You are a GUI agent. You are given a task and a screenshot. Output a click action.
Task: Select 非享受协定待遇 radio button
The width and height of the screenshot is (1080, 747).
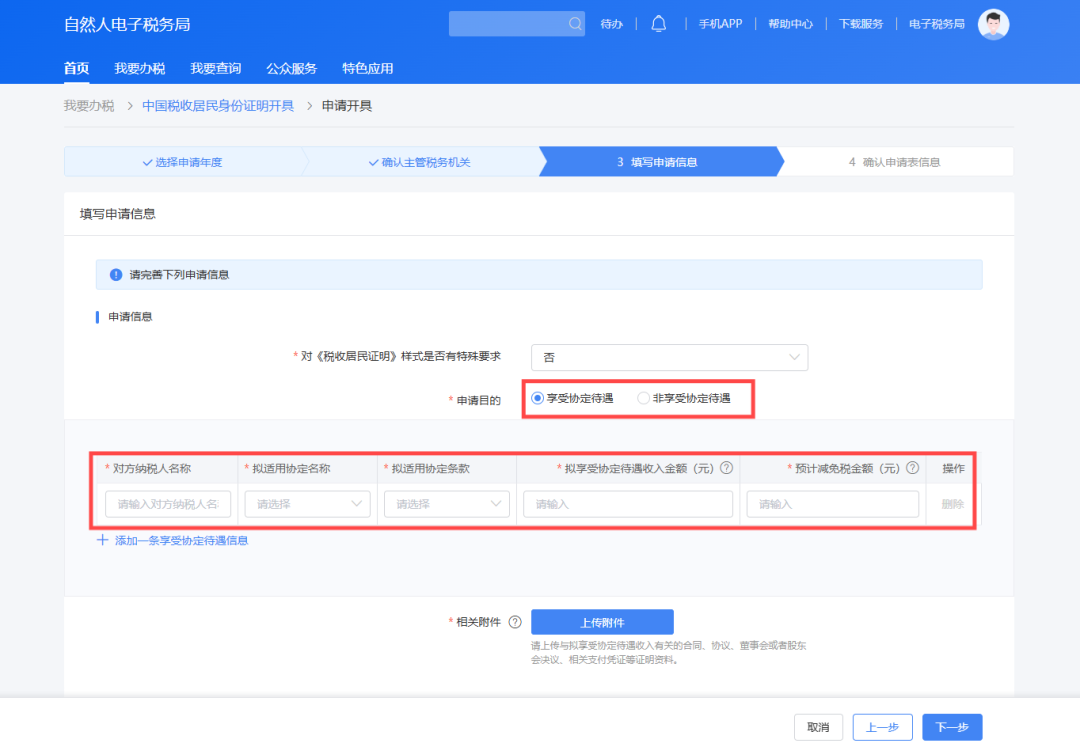[x=643, y=398]
